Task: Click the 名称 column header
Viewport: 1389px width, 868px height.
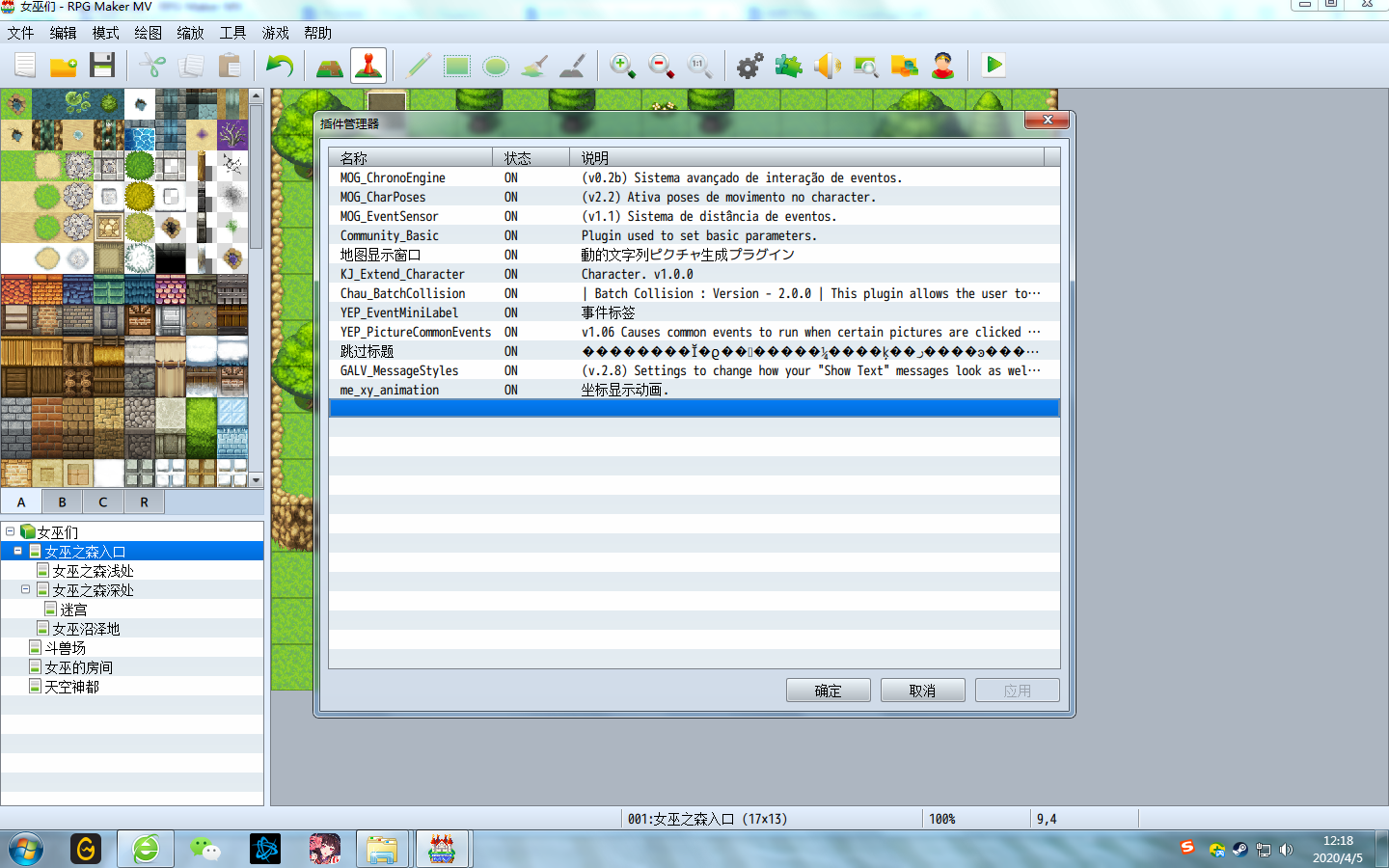Action: tap(411, 158)
